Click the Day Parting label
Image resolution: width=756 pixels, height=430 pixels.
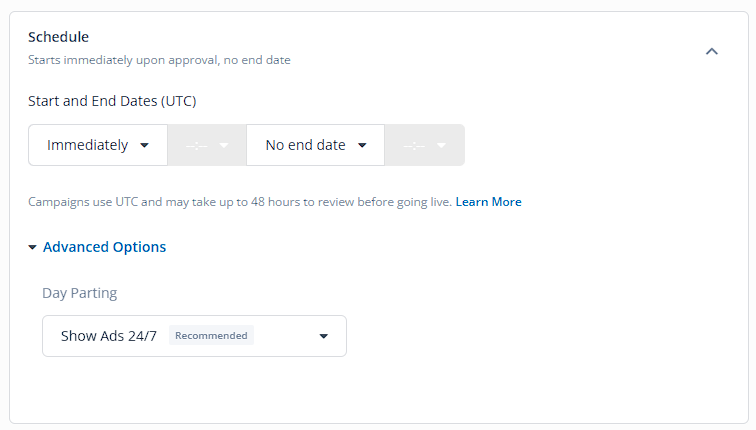tap(80, 293)
